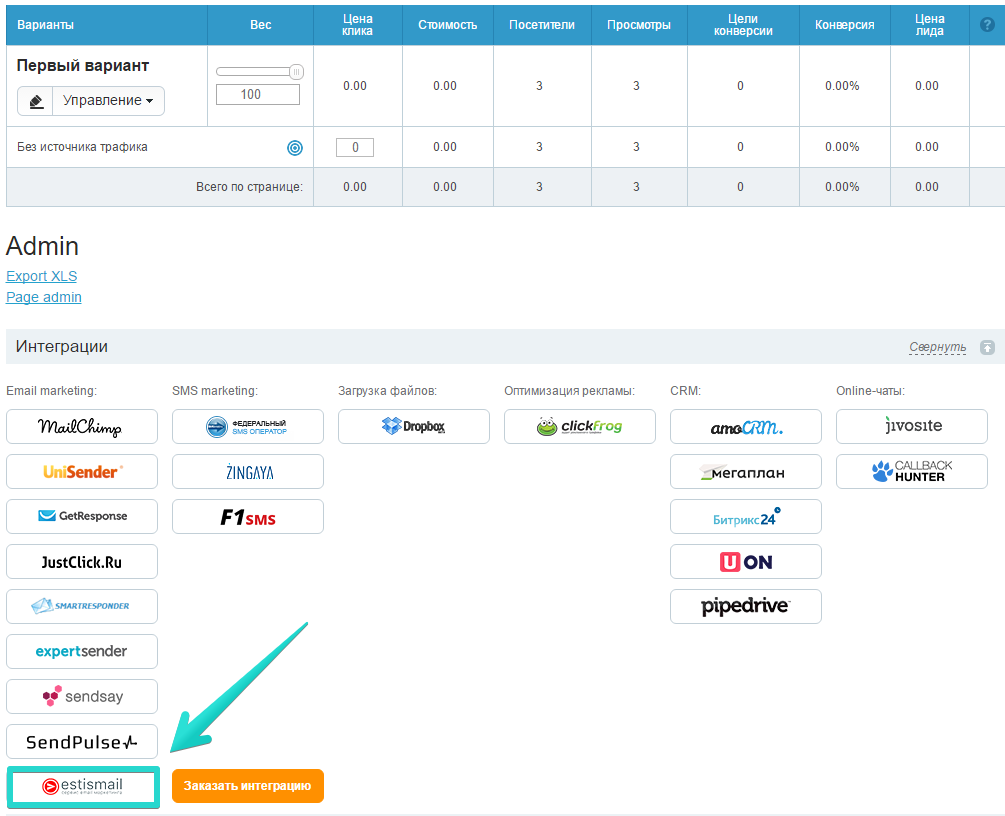
Task: Click the Цена клика column header
Action: tap(358, 25)
